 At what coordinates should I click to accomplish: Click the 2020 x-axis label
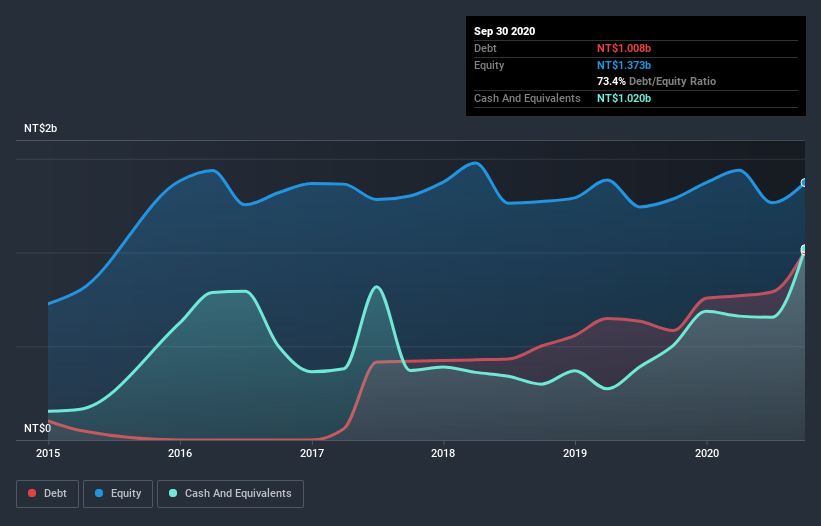pos(707,453)
